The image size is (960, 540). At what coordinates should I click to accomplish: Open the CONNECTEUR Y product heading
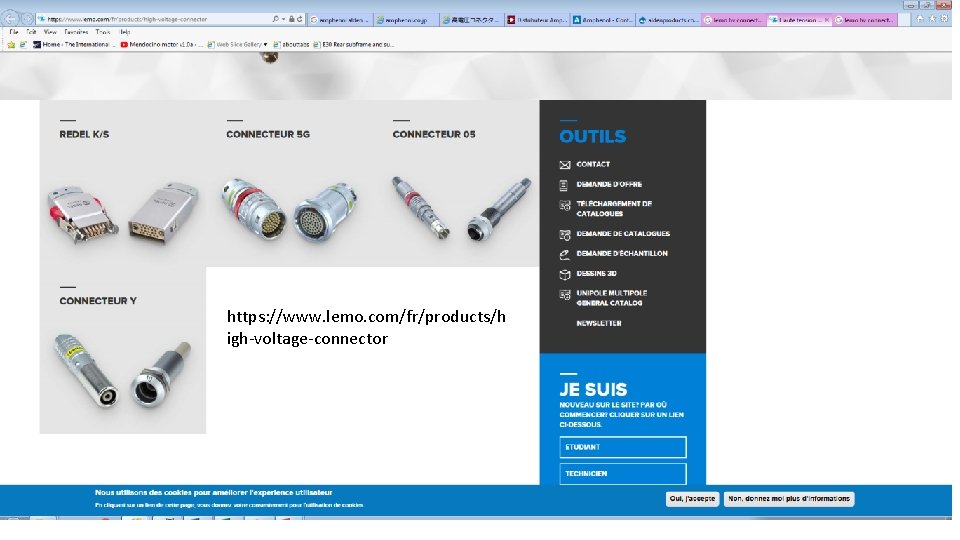[98, 301]
